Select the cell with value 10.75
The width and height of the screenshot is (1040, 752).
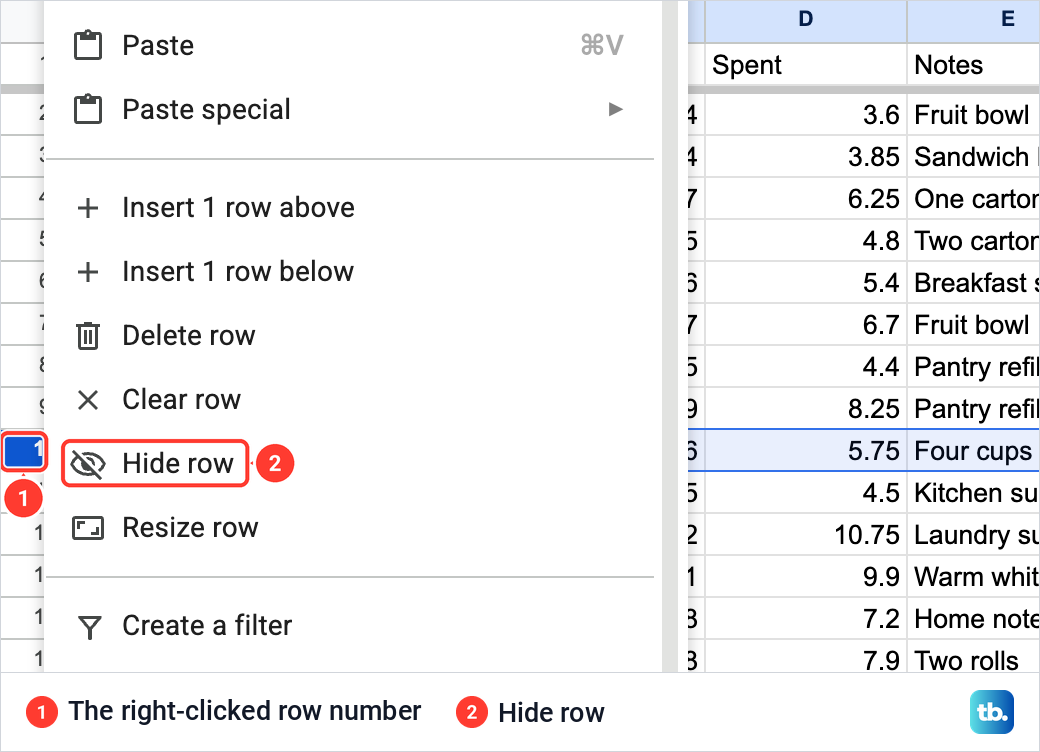pos(805,534)
